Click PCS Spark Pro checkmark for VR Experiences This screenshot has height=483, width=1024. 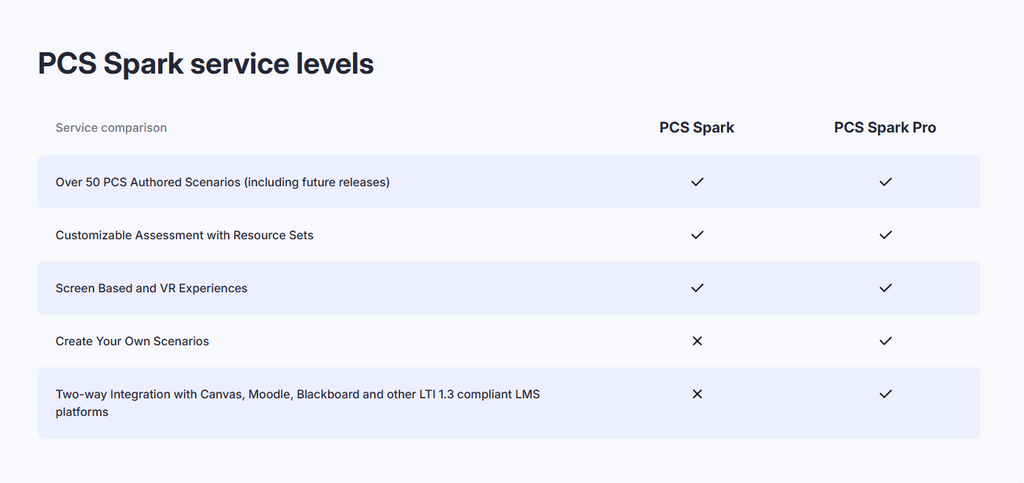click(x=885, y=288)
